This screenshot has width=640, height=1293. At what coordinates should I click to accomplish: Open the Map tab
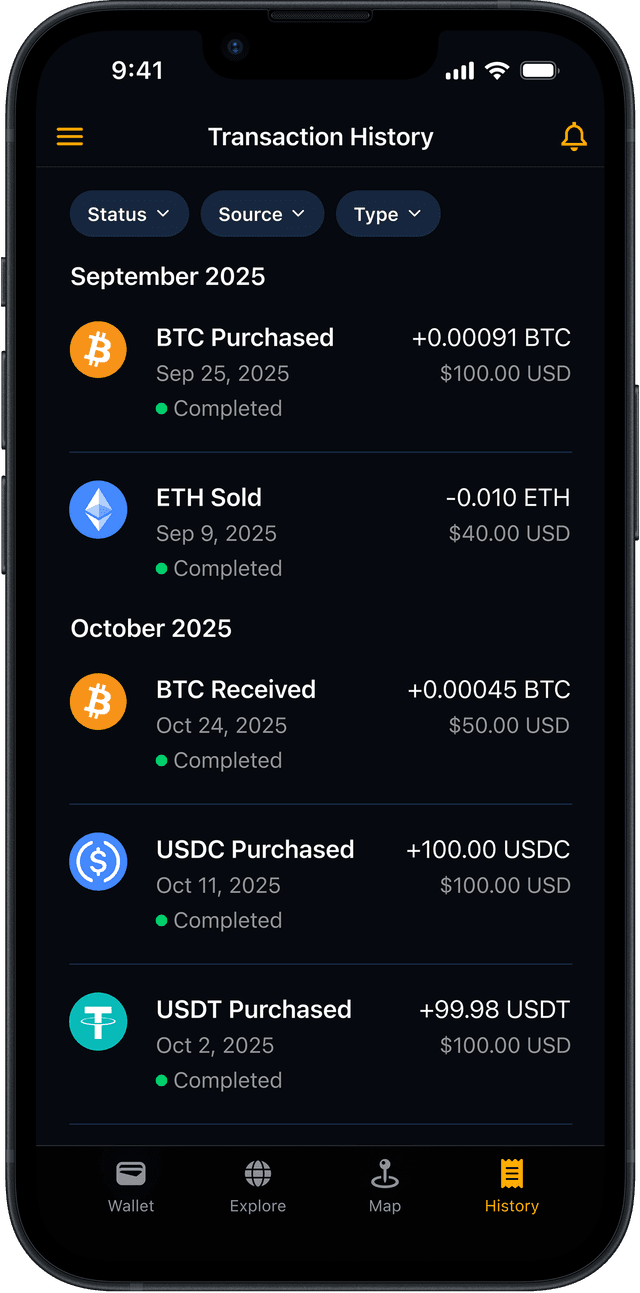pyautogui.click(x=385, y=1186)
